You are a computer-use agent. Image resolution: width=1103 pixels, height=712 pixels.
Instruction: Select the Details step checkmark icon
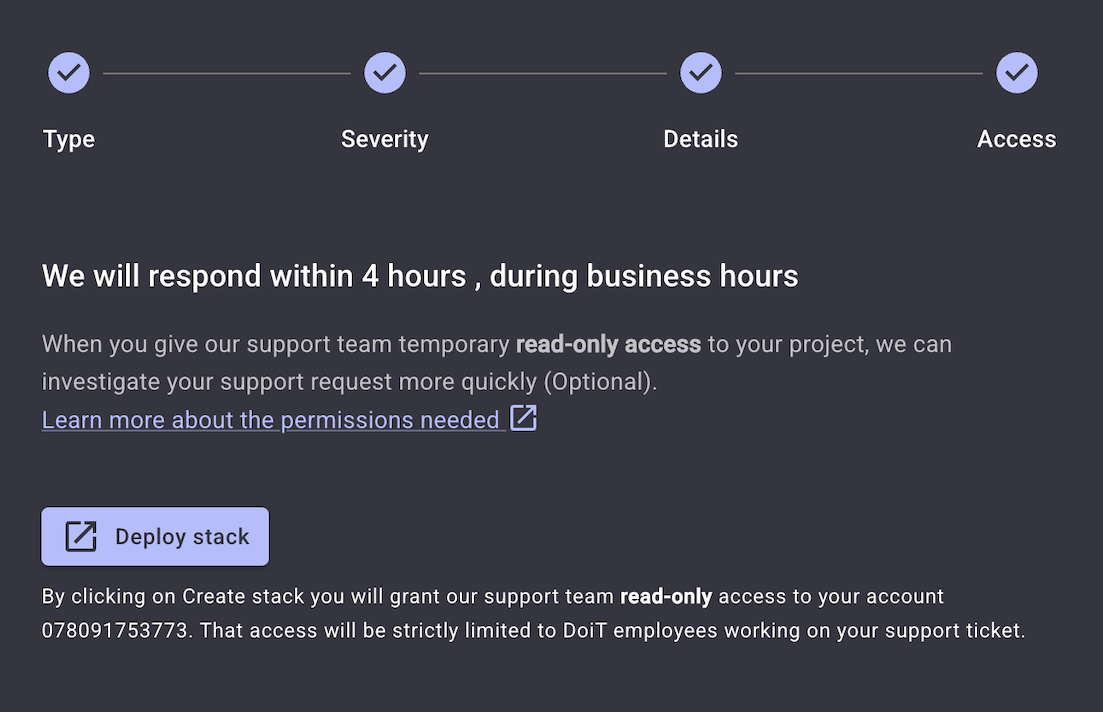[701, 73]
